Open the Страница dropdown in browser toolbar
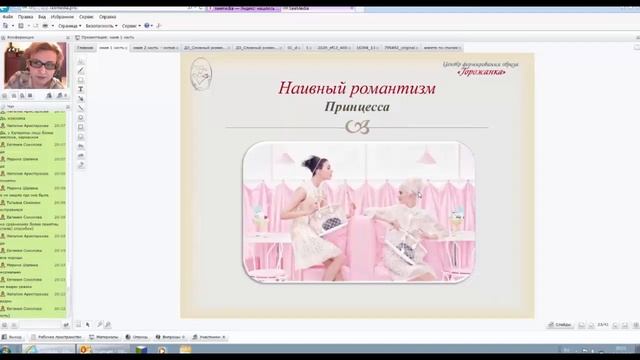640x360 pixels. pos(69,26)
